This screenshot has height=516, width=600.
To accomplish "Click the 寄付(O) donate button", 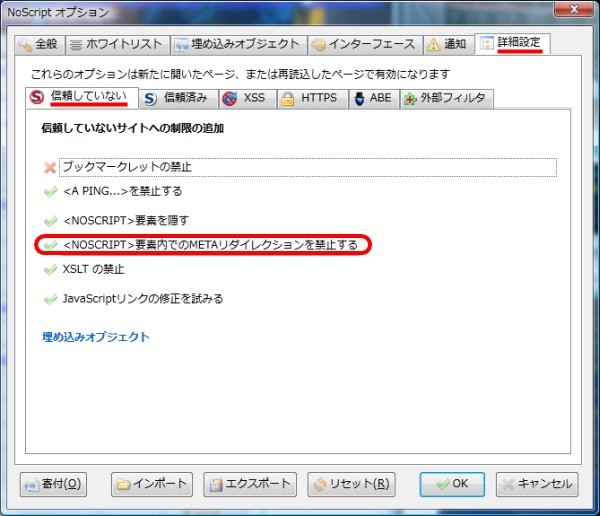I will coord(53,484).
